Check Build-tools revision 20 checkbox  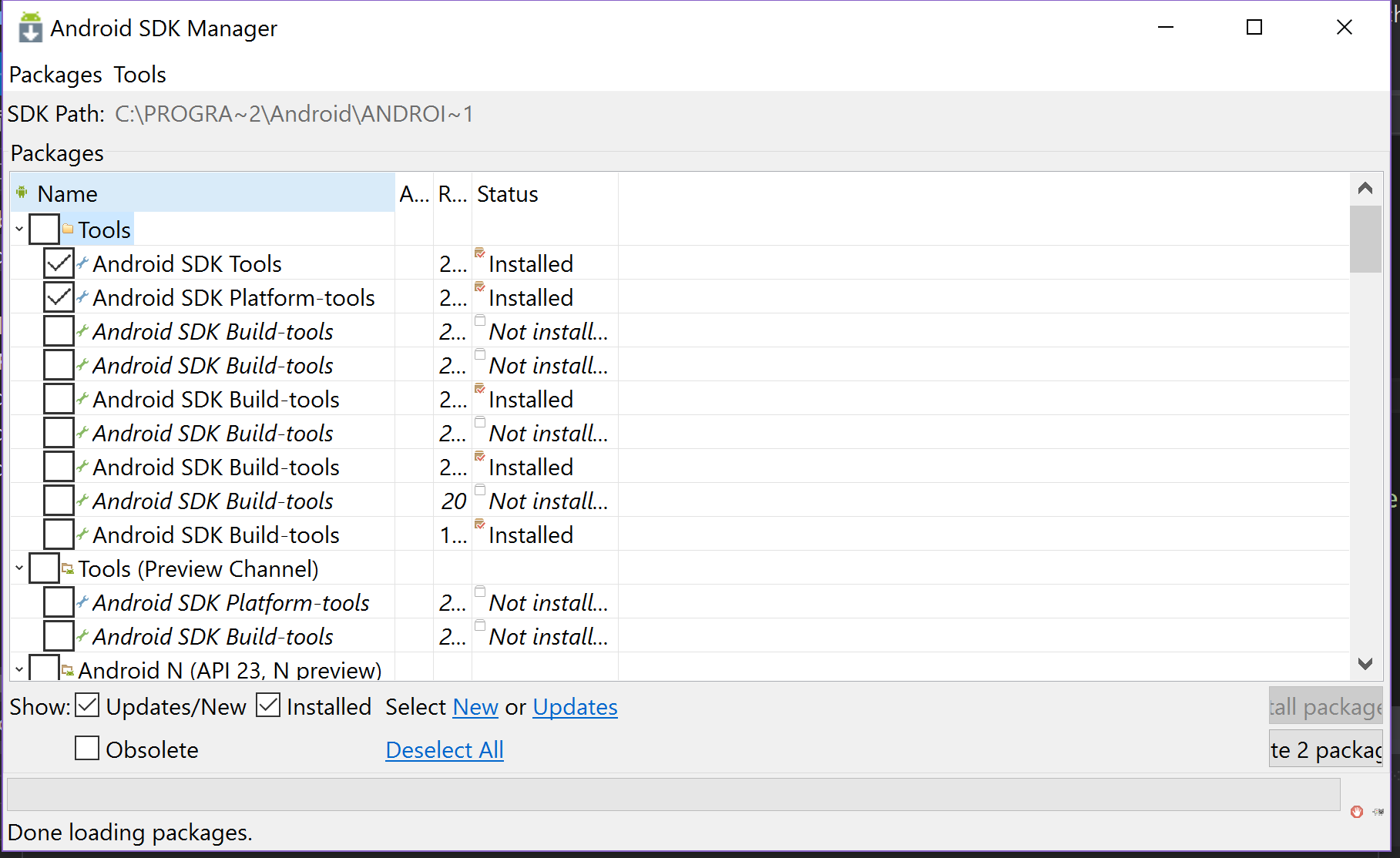pyautogui.click(x=59, y=501)
